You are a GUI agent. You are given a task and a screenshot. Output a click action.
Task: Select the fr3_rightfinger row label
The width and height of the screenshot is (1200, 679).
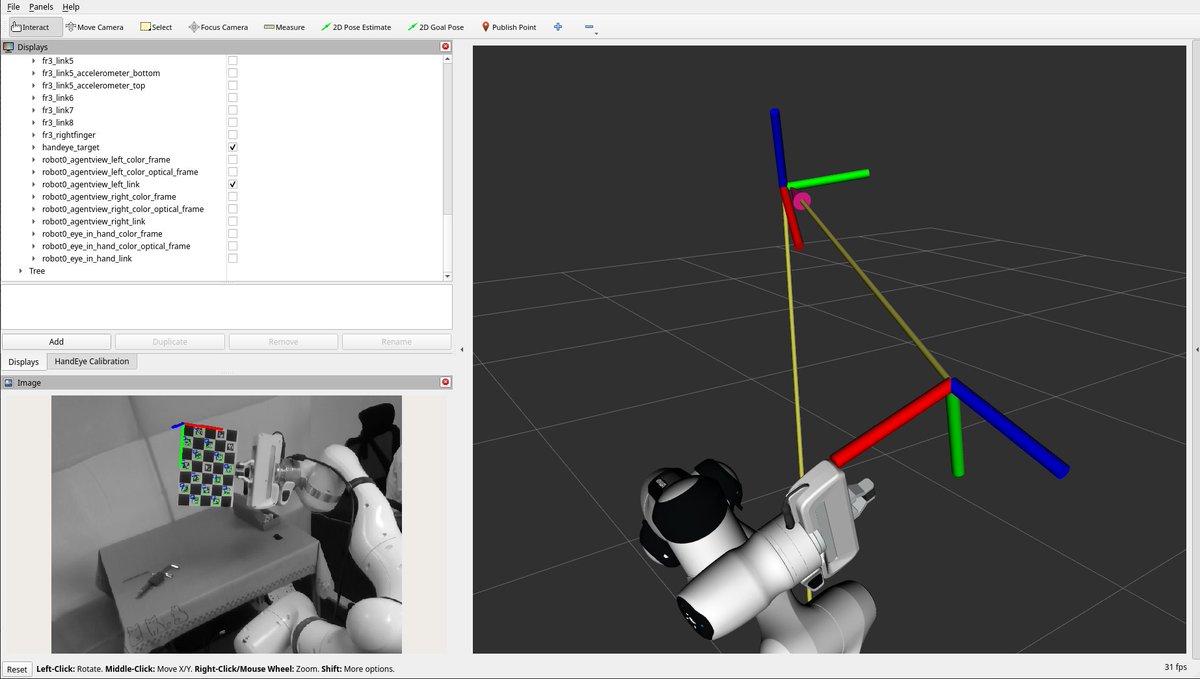point(69,135)
